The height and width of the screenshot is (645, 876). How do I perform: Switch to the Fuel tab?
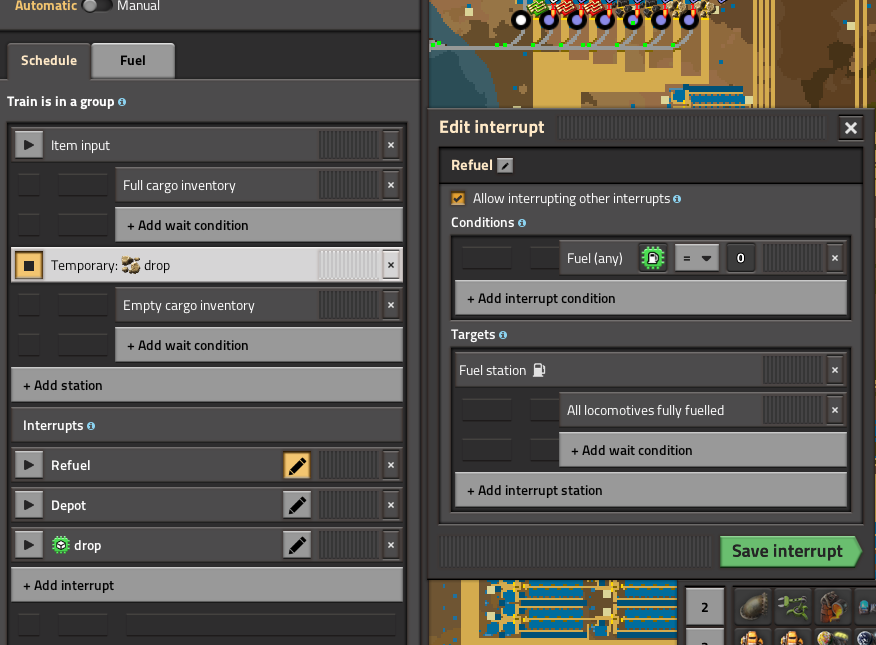coord(133,60)
